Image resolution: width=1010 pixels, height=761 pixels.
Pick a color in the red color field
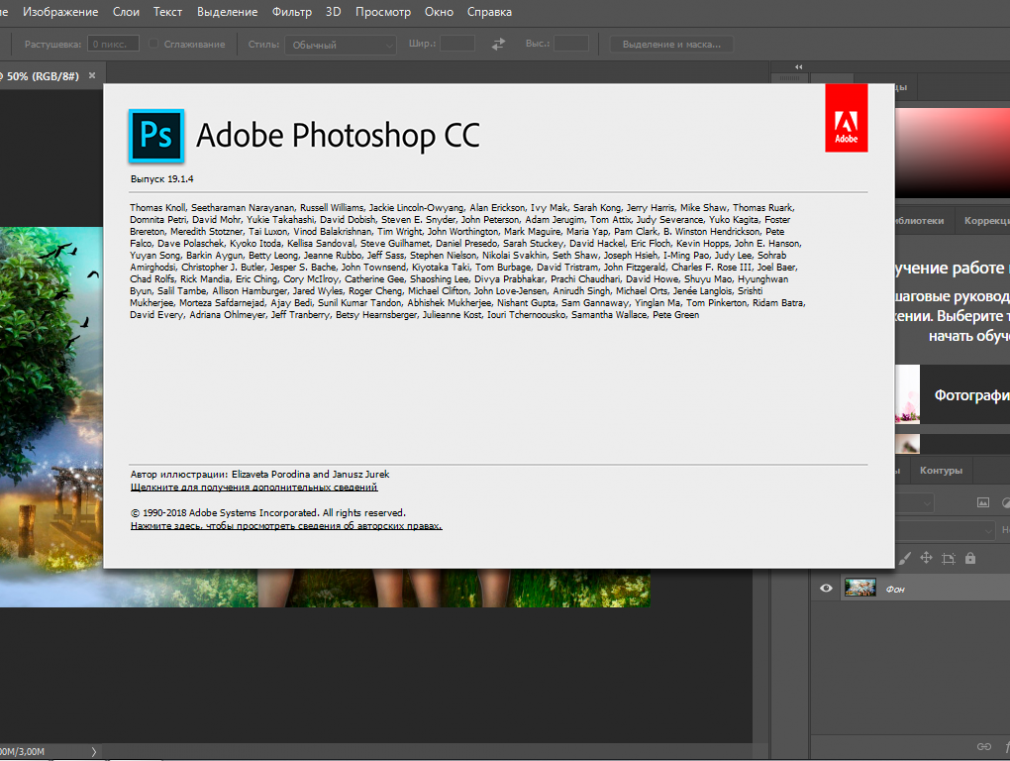[952, 153]
